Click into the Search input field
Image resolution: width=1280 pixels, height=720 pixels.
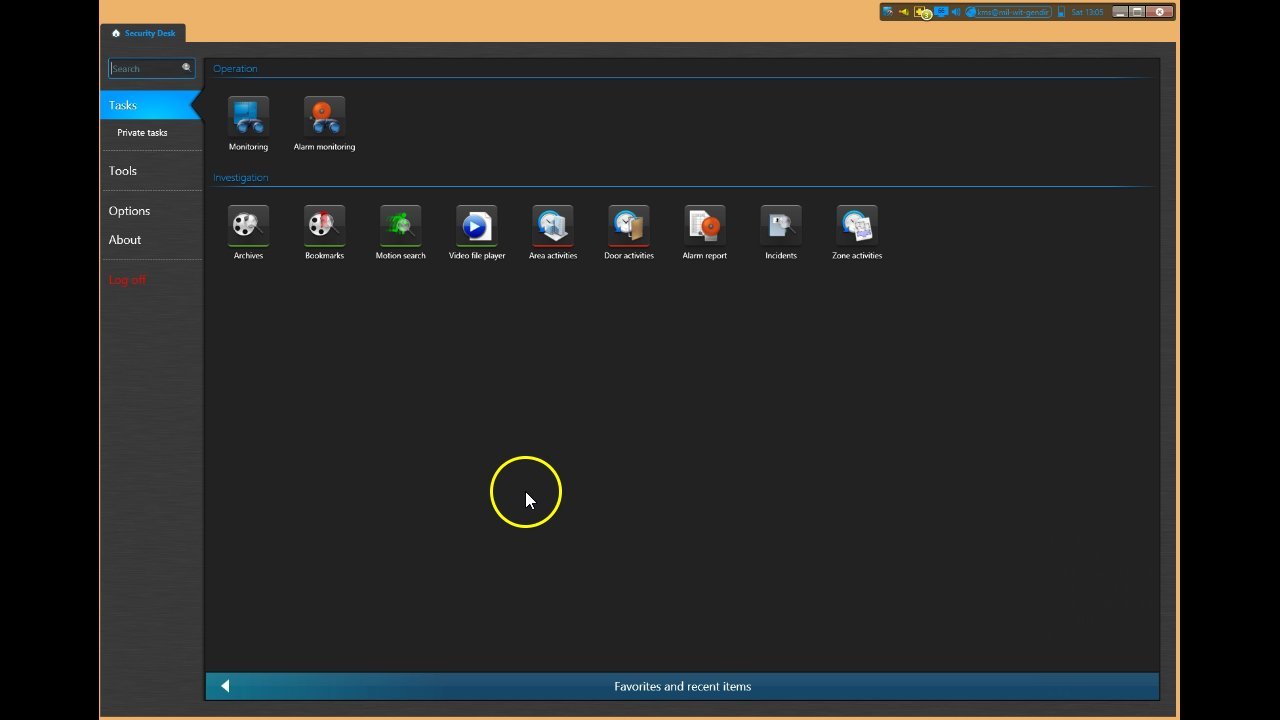pos(144,69)
